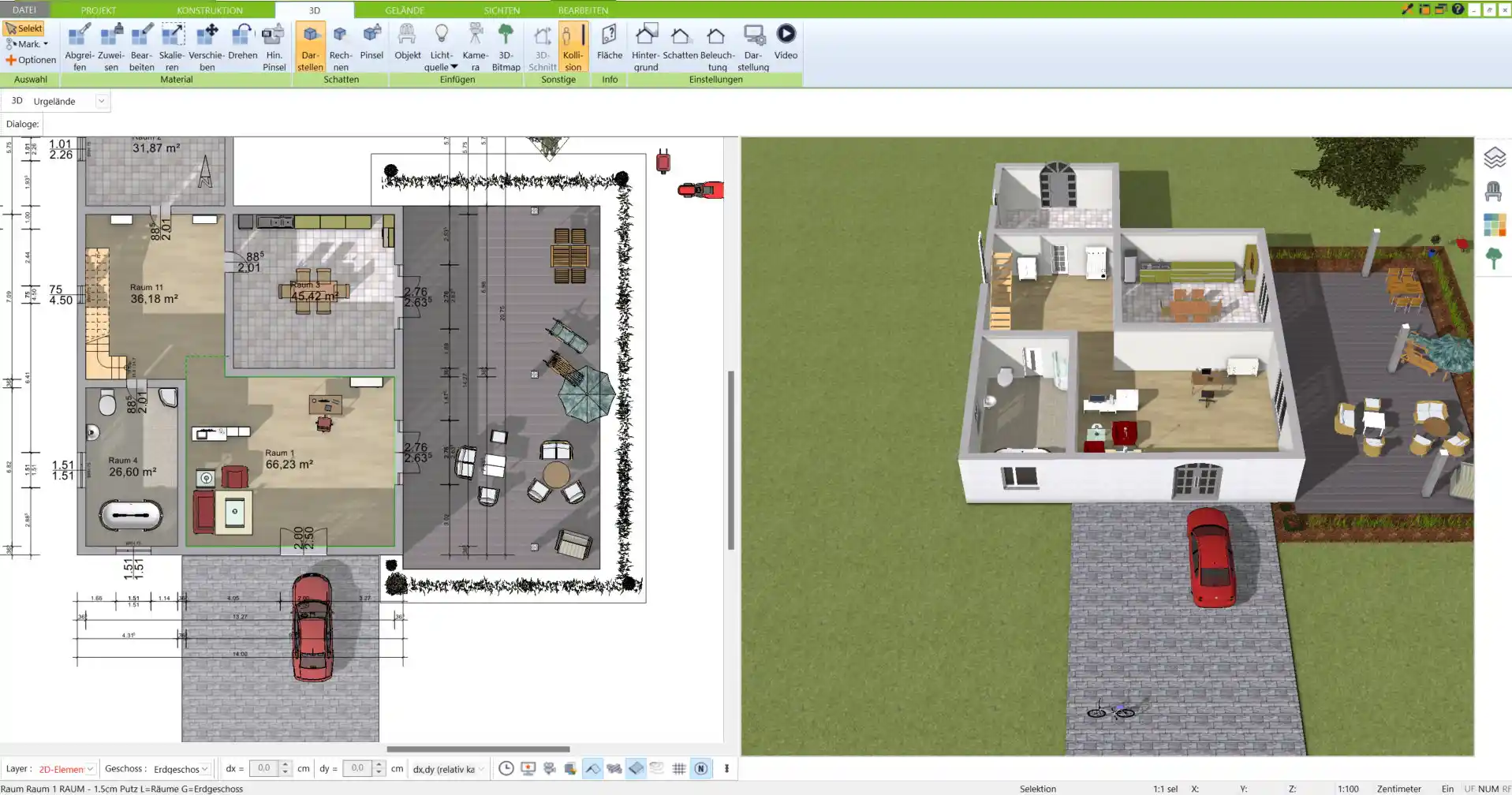Pick the Drehen rotate tool
Screen dimensions: 1512x795
point(242,43)
